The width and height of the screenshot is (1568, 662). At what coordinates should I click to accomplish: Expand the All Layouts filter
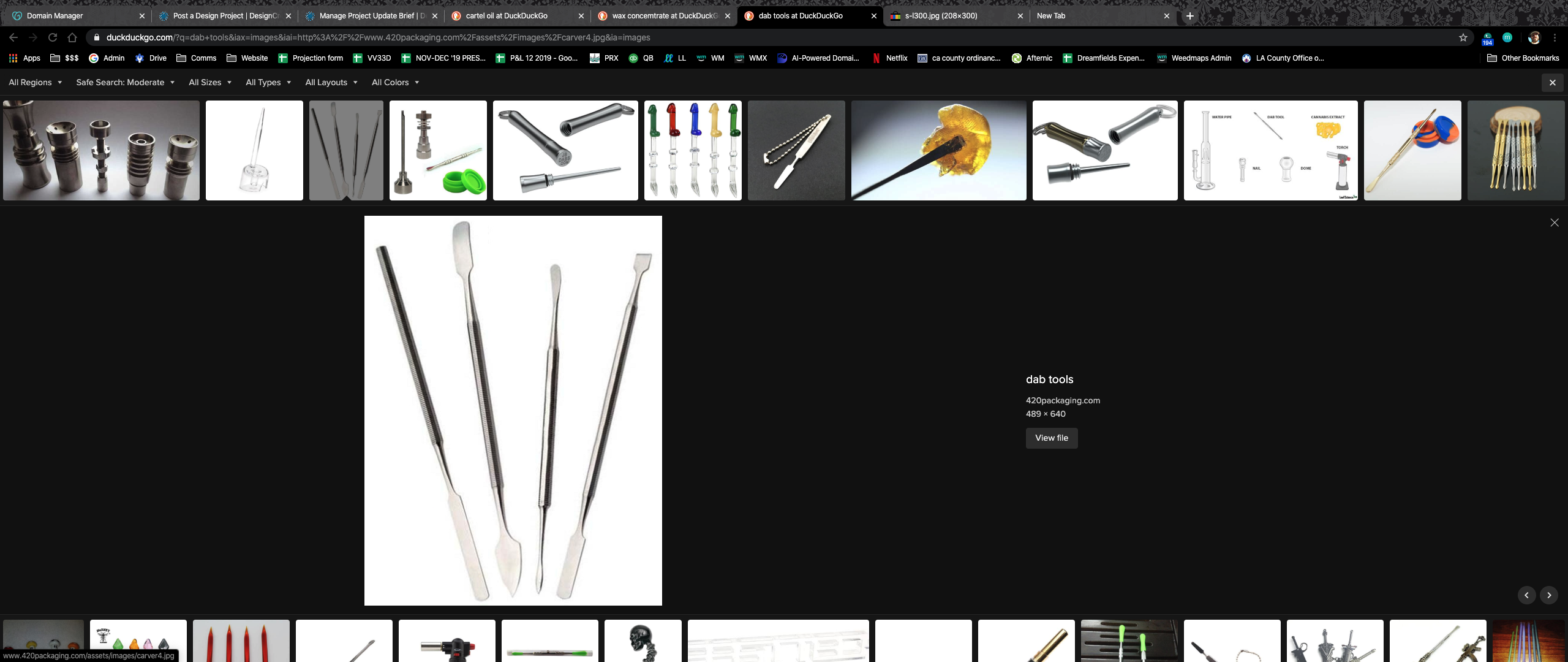tap(331, 82)
